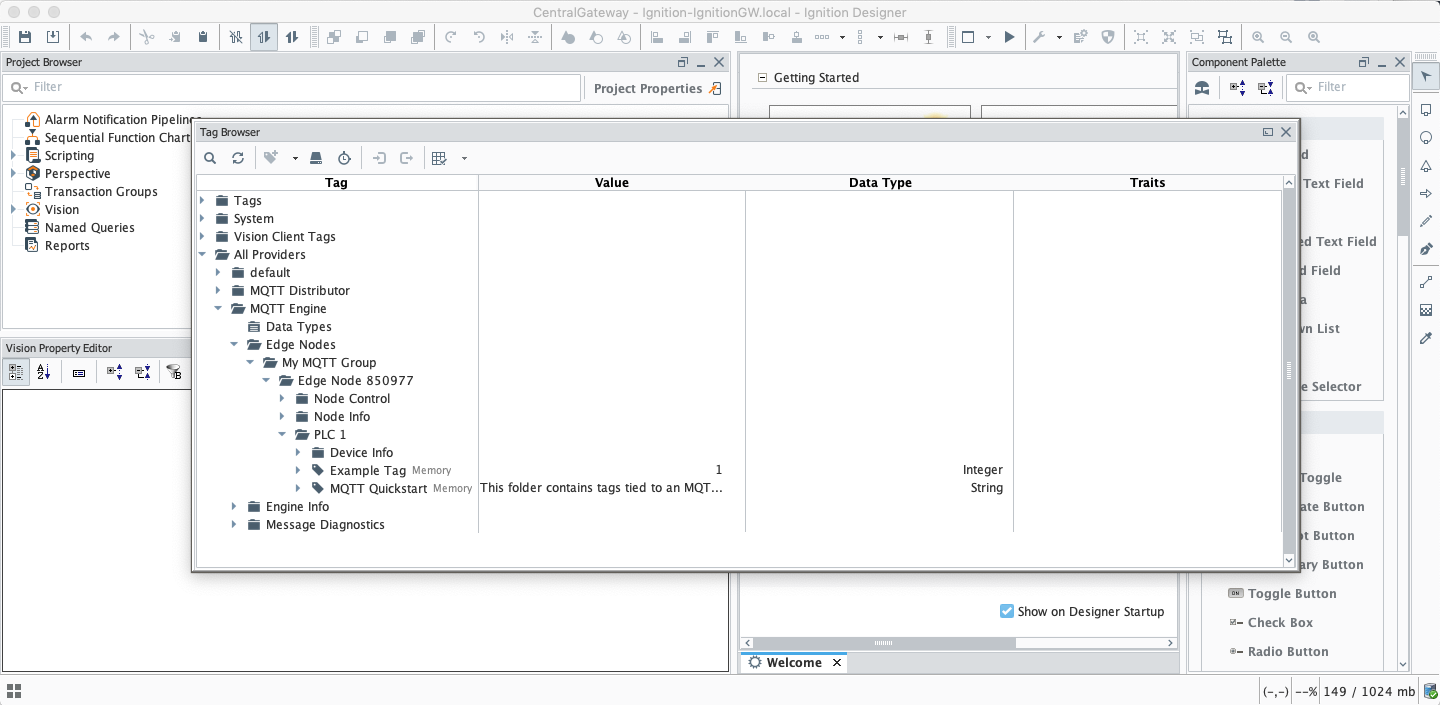Select Reports in Project Browser

pos(67,245)
